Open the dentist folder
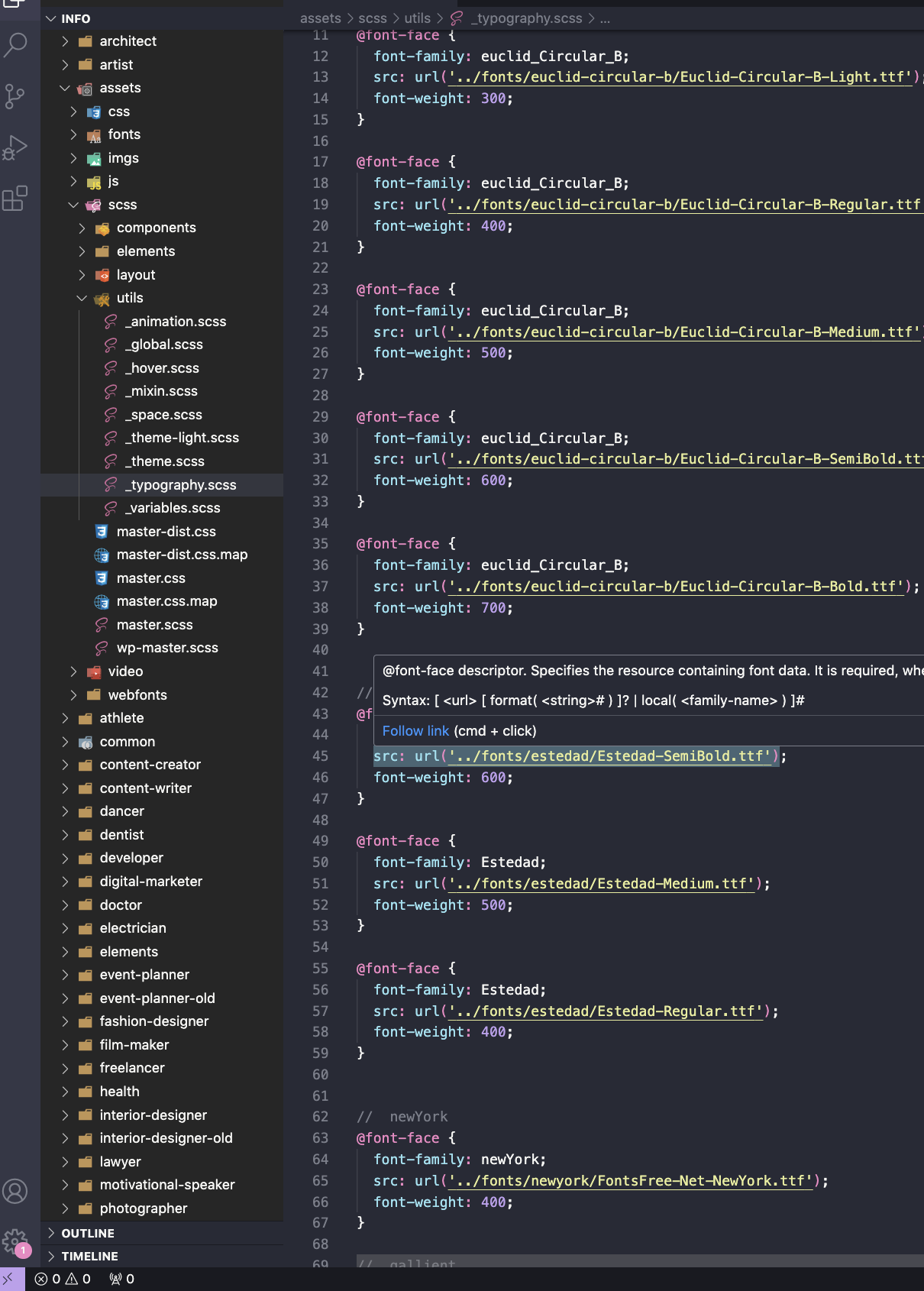 pyautogui.click(x=121, y=835)
